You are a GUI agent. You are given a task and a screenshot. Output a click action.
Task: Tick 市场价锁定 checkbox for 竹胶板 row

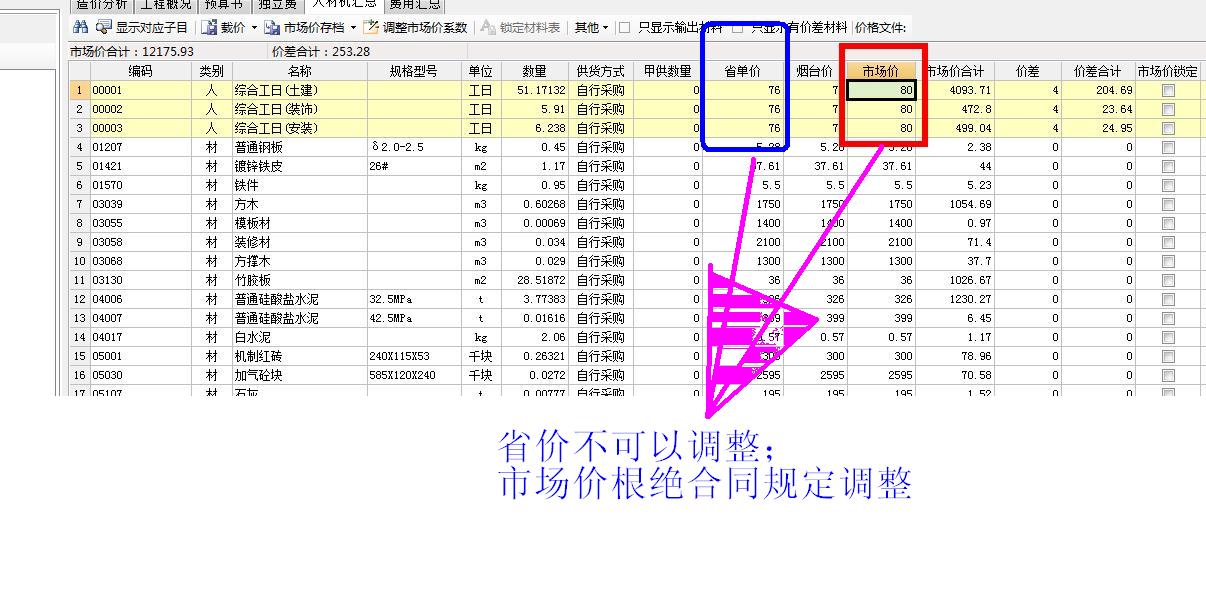coord(1168,280)
